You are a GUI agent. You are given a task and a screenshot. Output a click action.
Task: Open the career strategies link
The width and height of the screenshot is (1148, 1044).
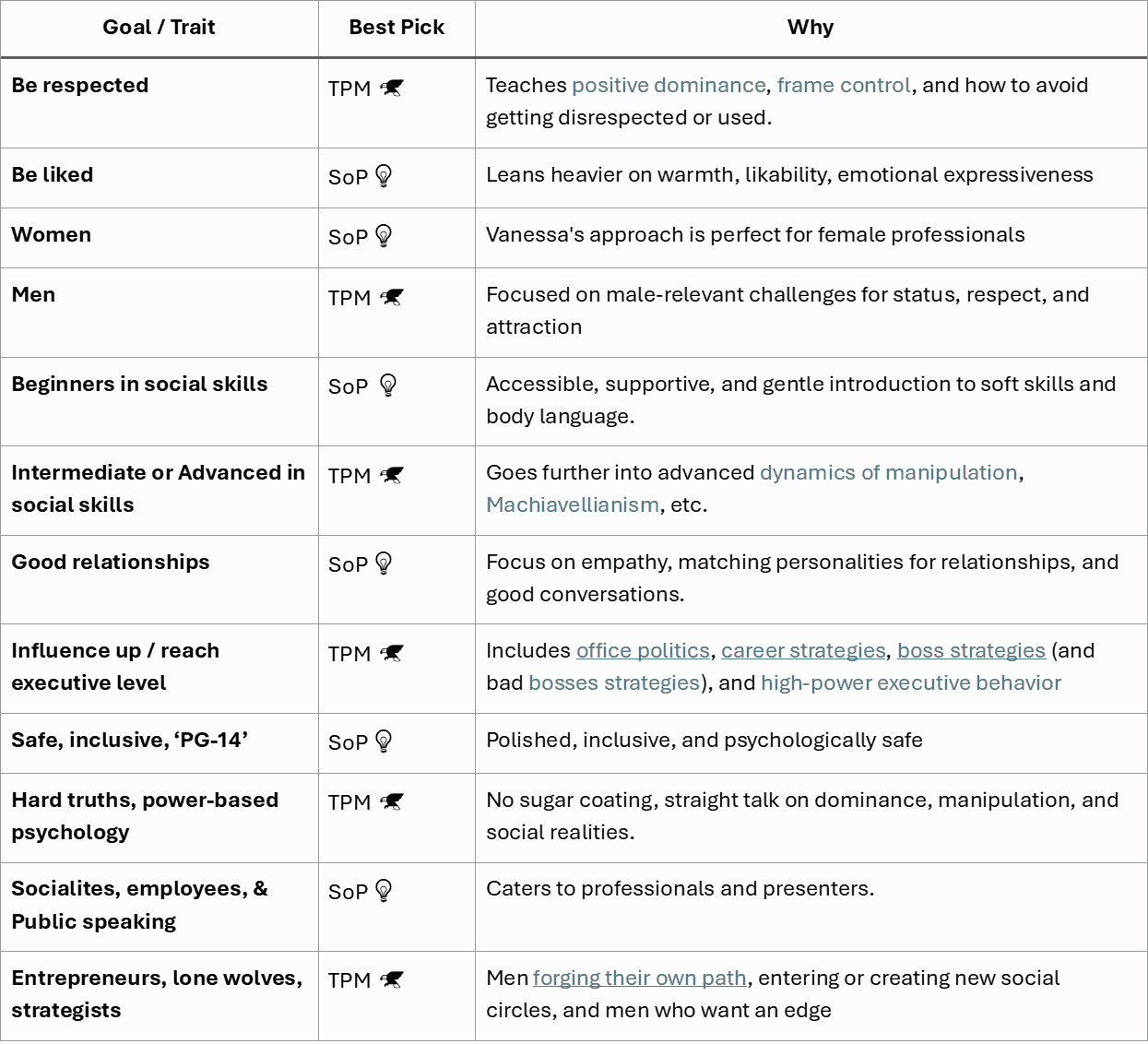tap(803, 651)
